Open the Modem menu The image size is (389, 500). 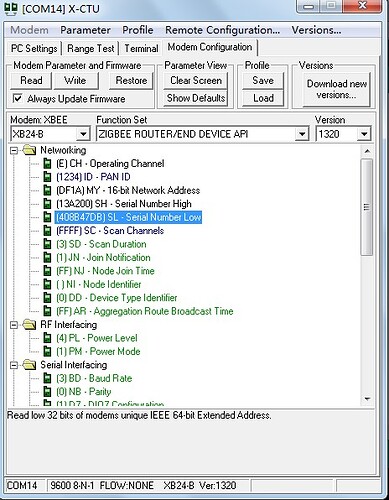[29, 30]
